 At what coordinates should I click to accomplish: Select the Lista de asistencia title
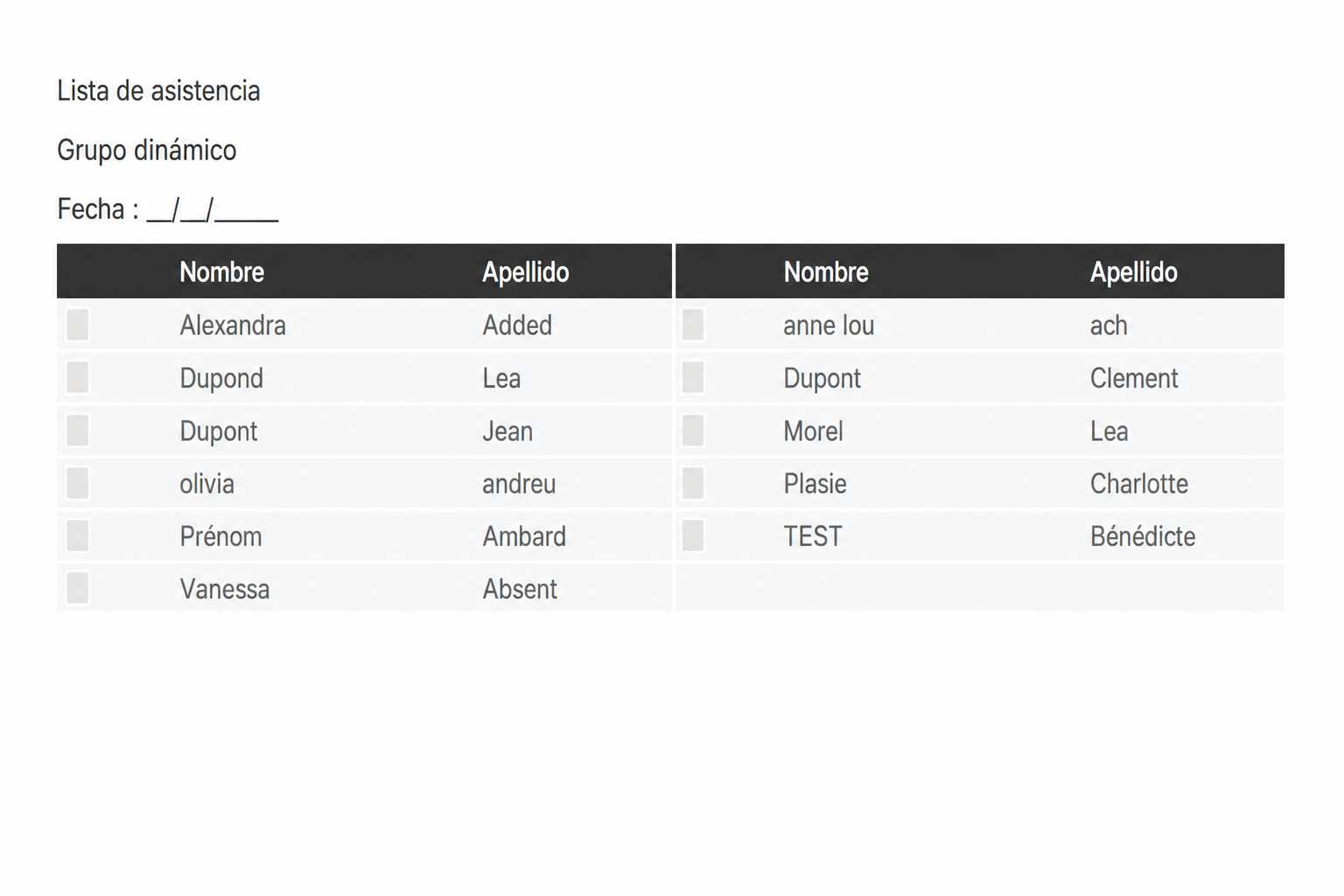(x=158, y=91)
